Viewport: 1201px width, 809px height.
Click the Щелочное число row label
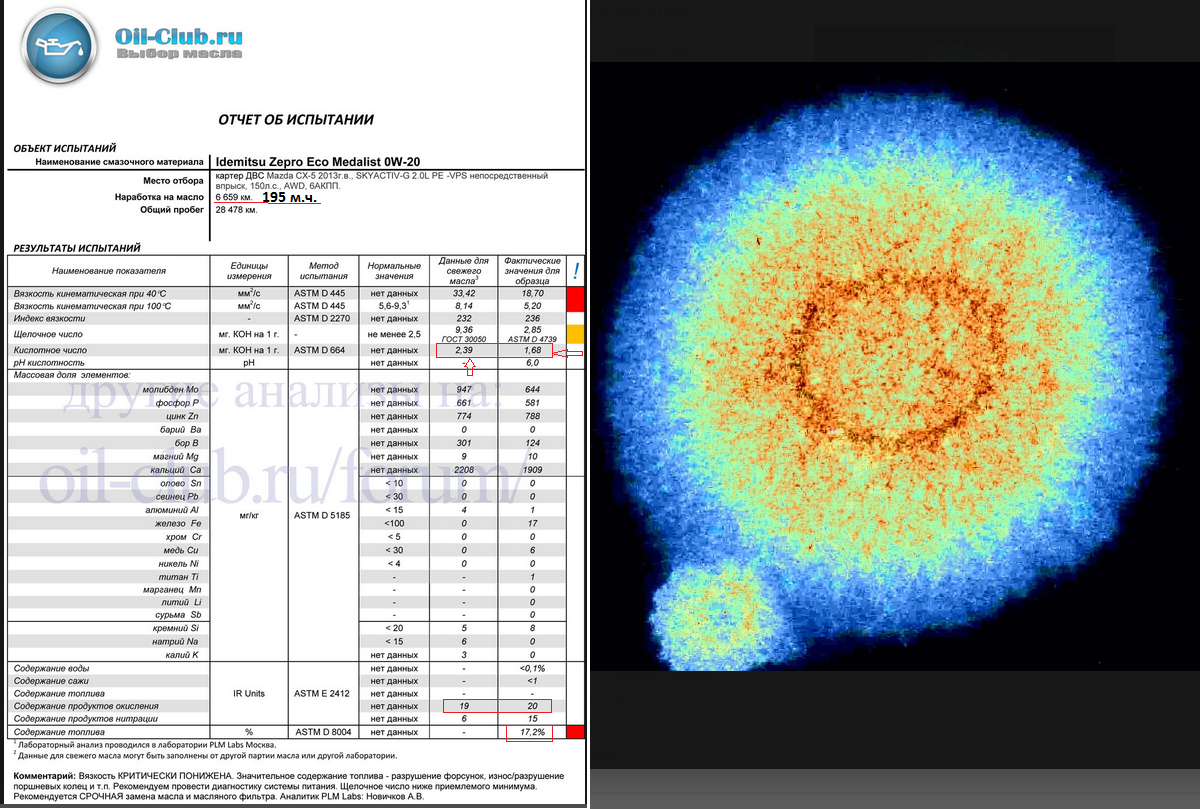click(x=49, y=334)
